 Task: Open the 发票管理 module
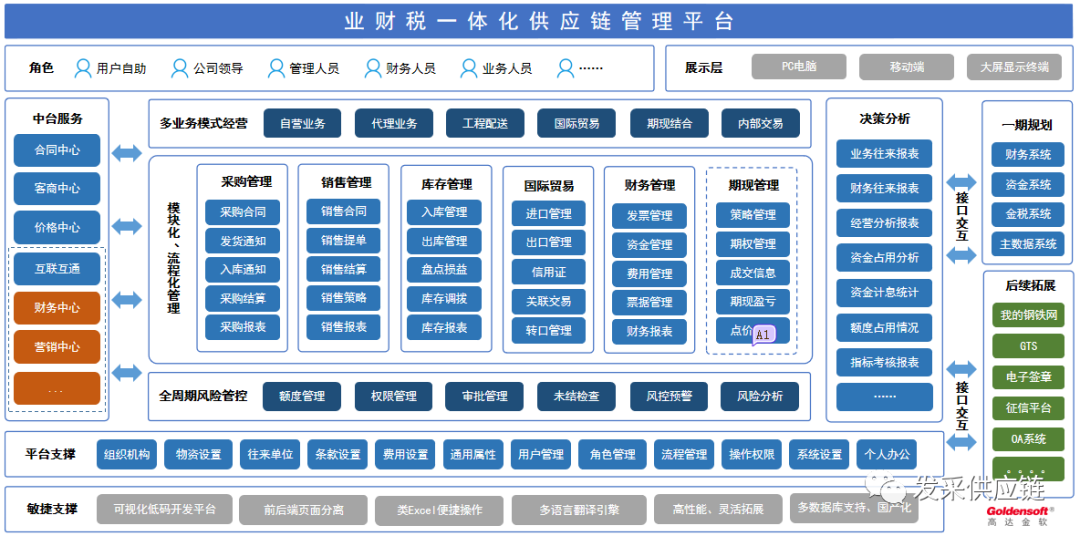[650, 216]
